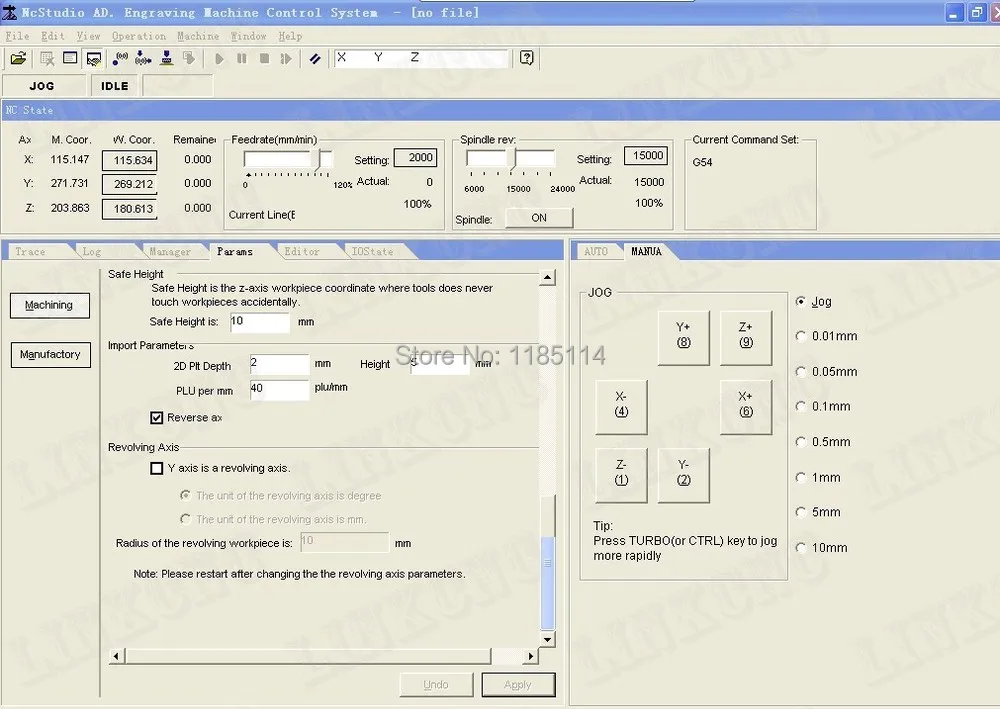Jog with the Y- (2) button
Viewport: 1000px width, 709px height.
pyautogui.click(x=683, y=475)
